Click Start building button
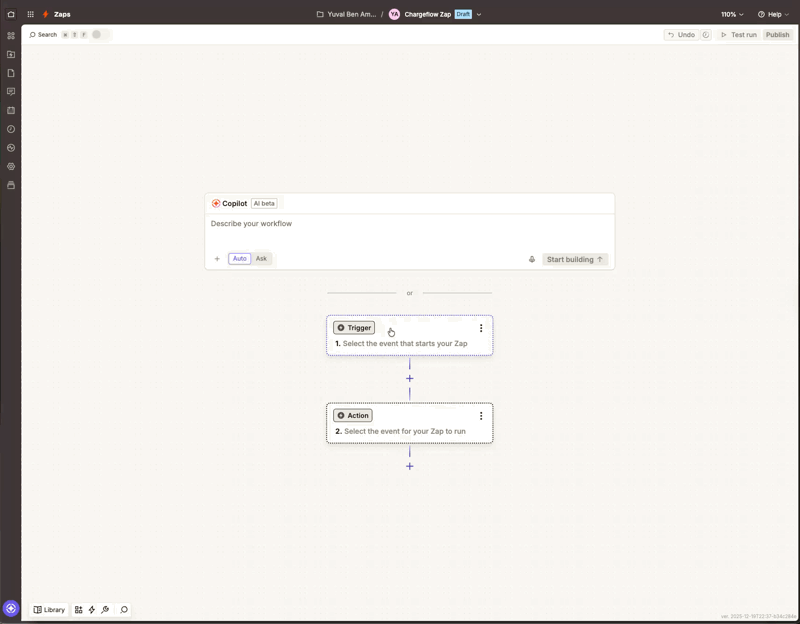Screen dimensions: 800x624 click(x=575, y=259)
